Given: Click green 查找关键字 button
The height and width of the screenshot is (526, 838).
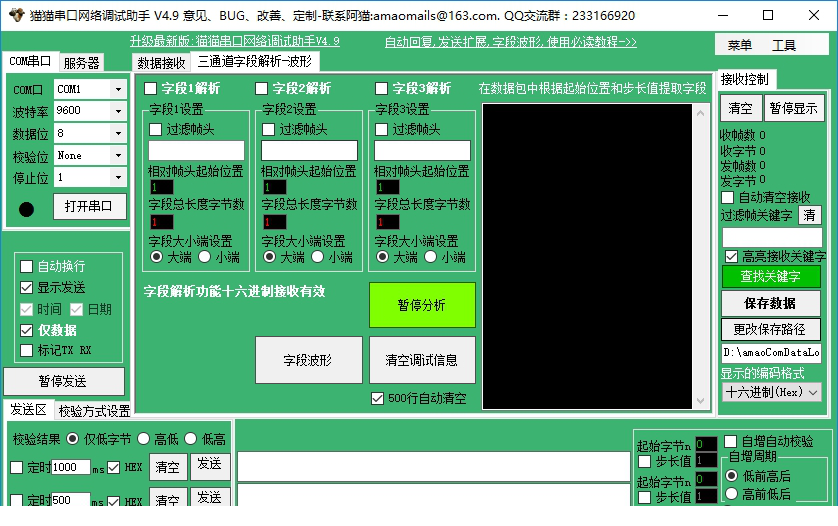Looking at the screenshot, I should 771,276.
